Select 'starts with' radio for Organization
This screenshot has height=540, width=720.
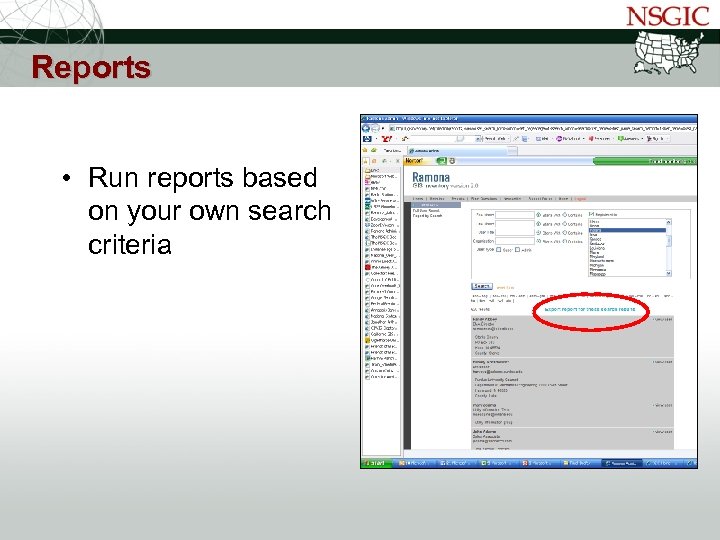coord(539,241)
